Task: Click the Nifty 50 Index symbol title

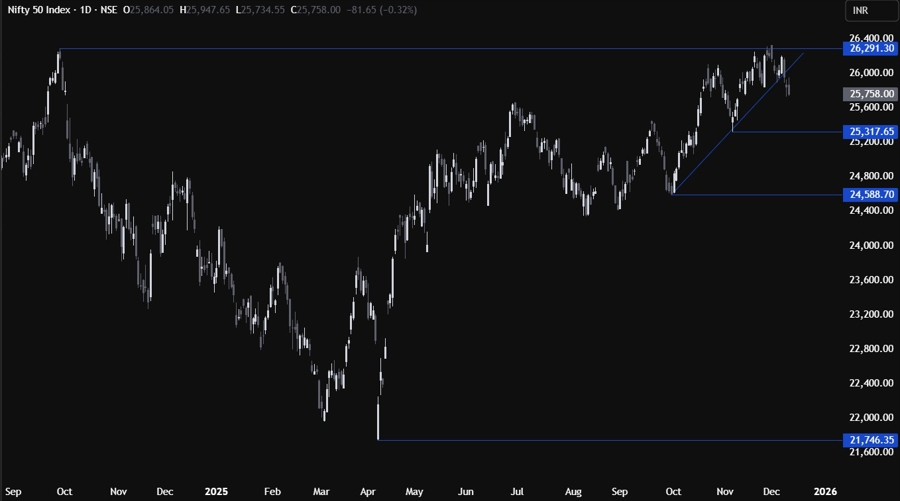Action: pyautogui.click(x=37, y=10)
